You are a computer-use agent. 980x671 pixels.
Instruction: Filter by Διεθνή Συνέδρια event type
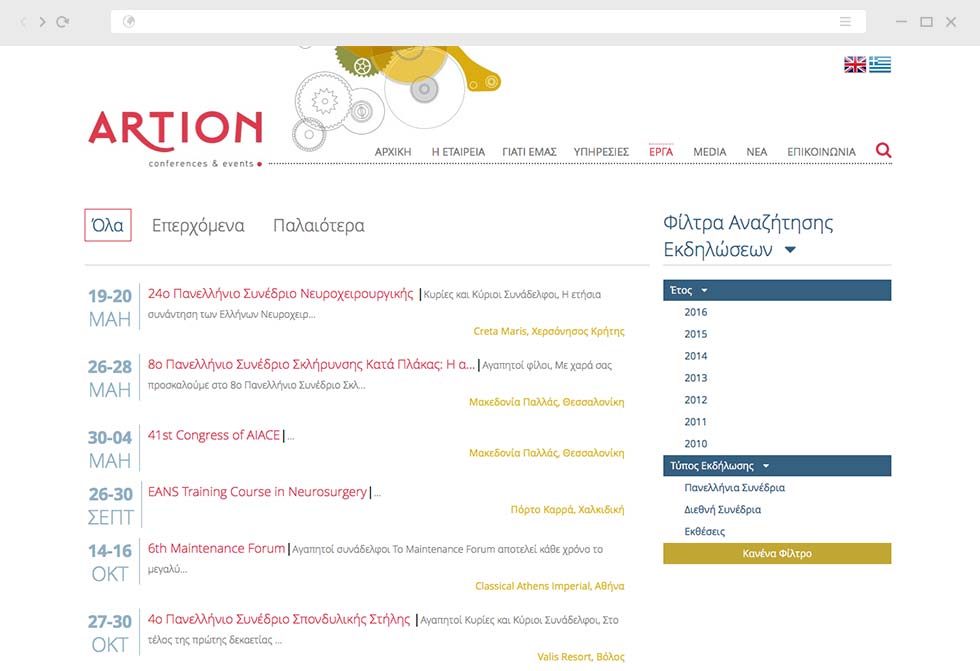tap(722, 510)
